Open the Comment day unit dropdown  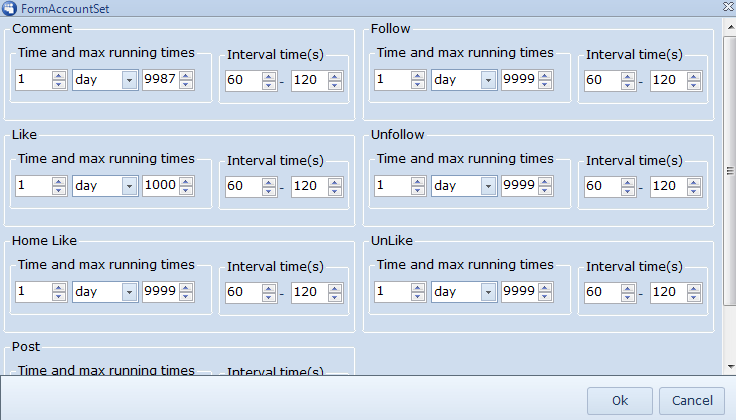point(129,80)
